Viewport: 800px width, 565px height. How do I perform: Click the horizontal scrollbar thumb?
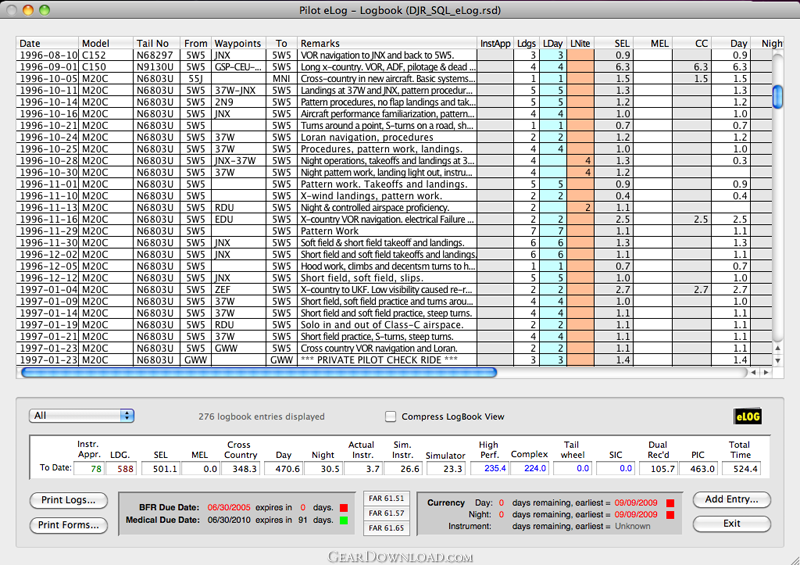[x=259, y=373]
